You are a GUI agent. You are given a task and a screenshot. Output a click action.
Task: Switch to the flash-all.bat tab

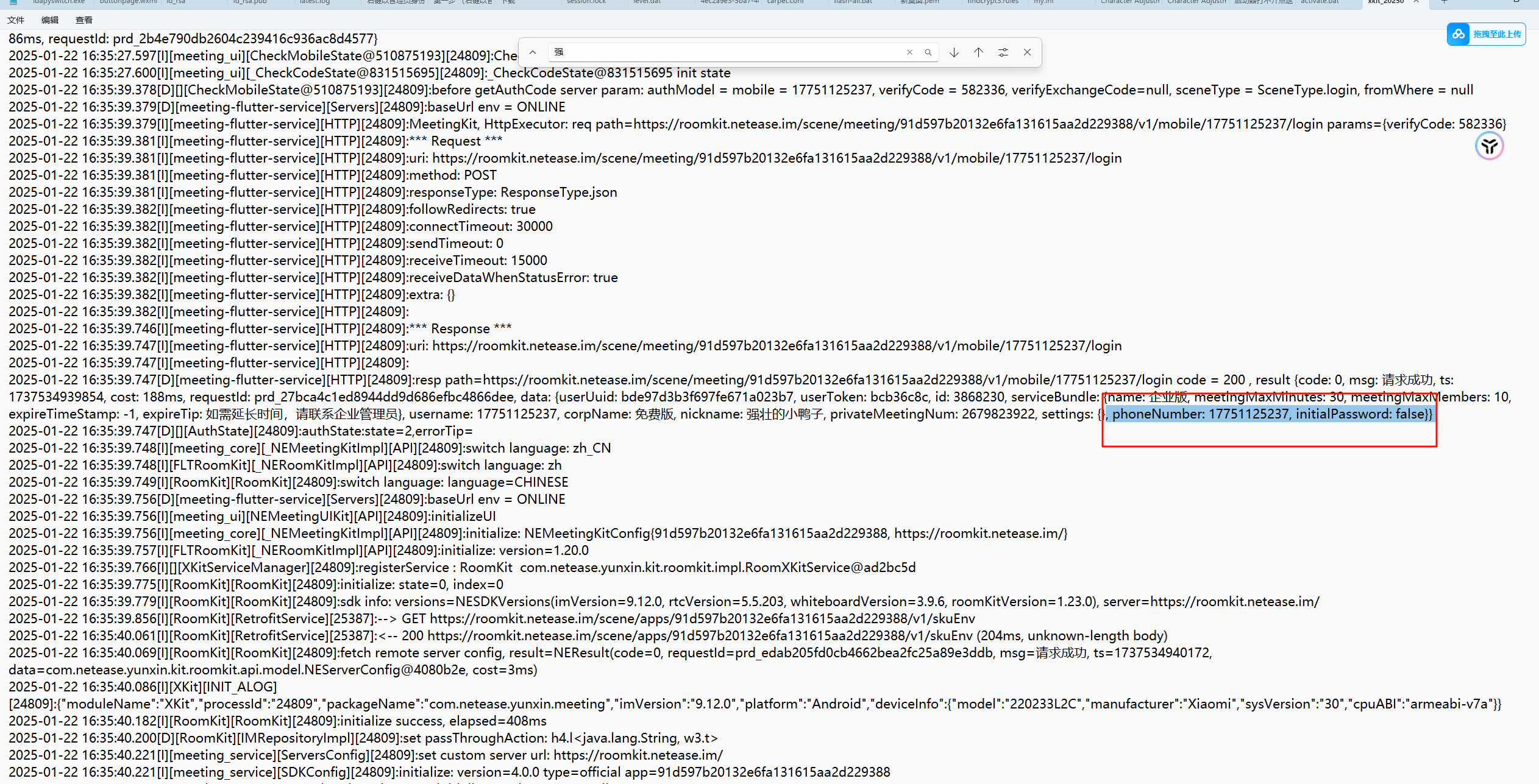point(853,2)
